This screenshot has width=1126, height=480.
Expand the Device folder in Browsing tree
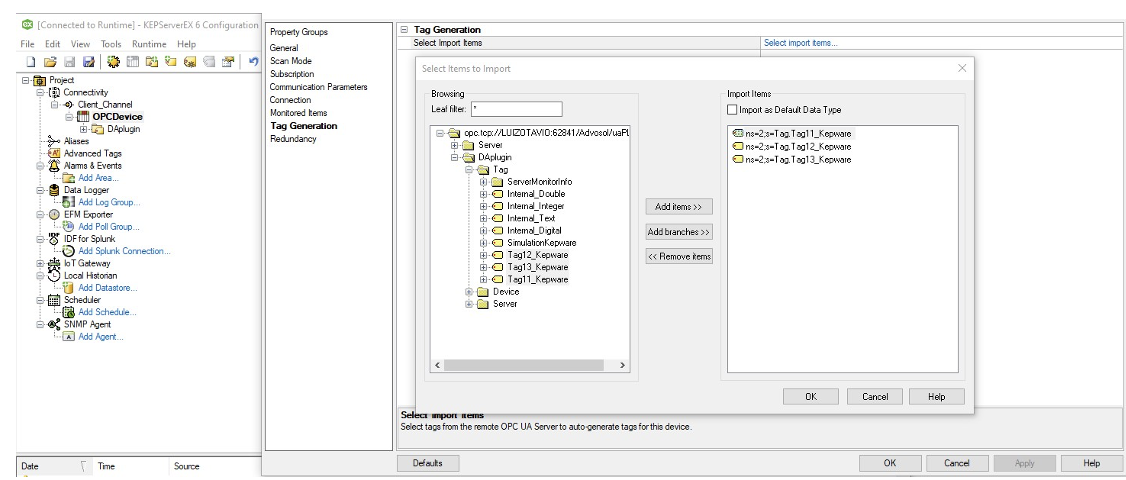pos(469,292)
